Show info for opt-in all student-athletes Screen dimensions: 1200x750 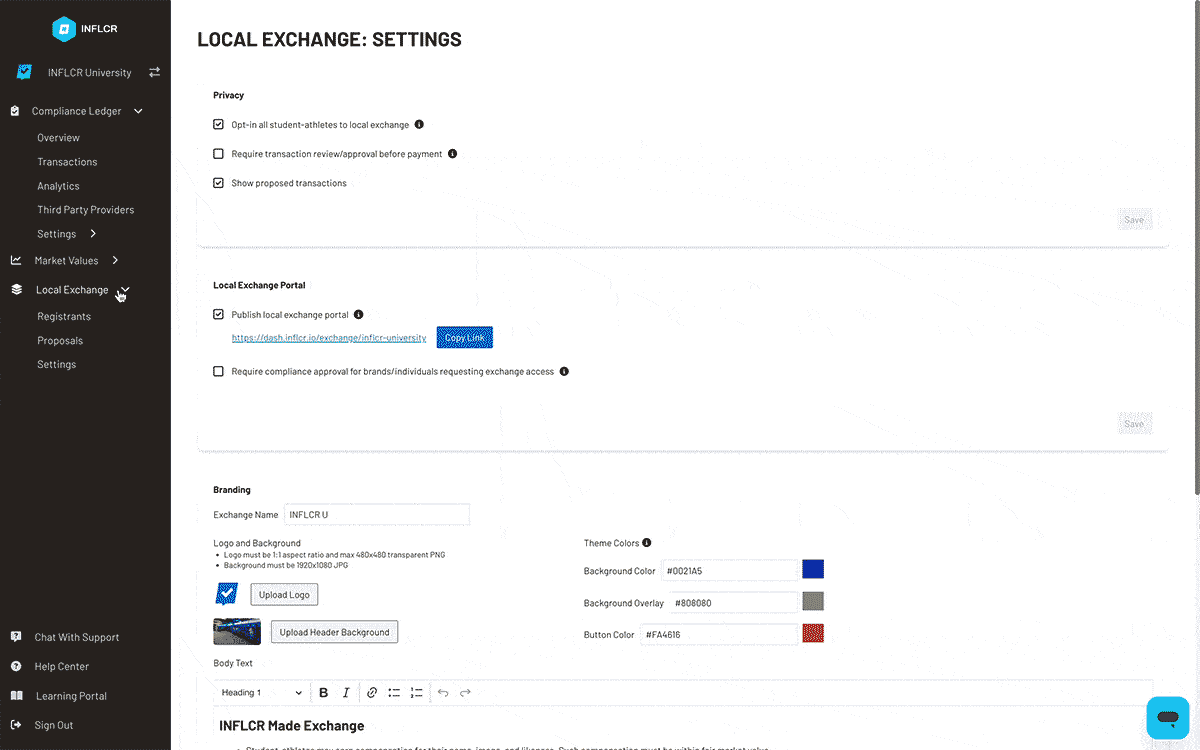[419, 125]
